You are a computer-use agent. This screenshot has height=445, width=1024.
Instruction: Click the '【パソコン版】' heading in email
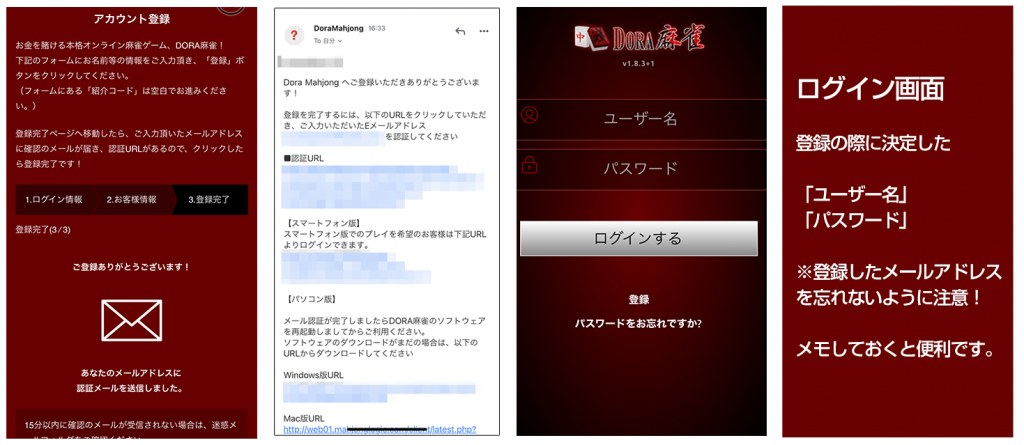point(310,299)
